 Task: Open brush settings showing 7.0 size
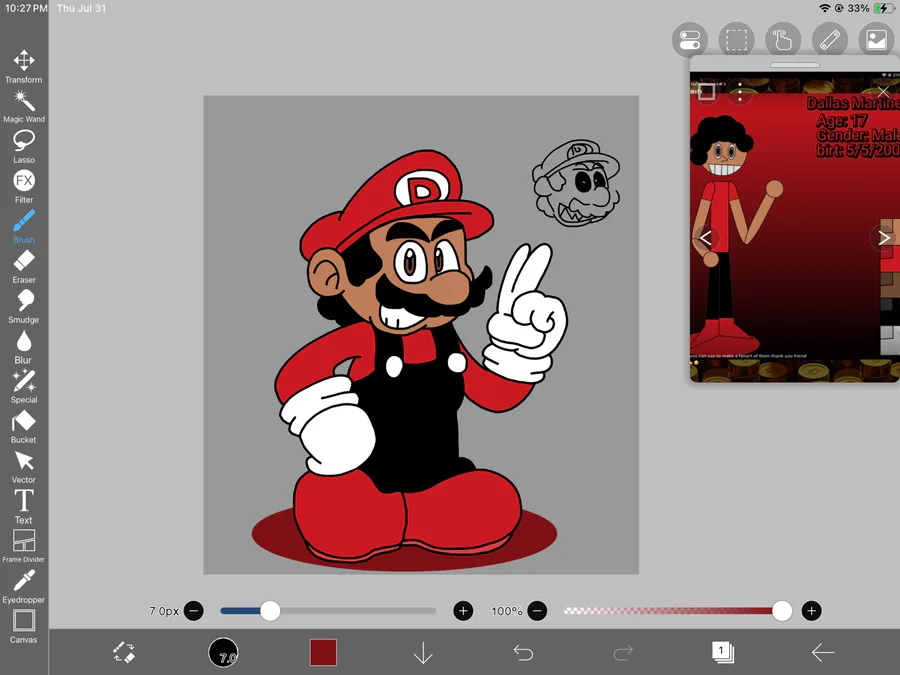[223, 653]
